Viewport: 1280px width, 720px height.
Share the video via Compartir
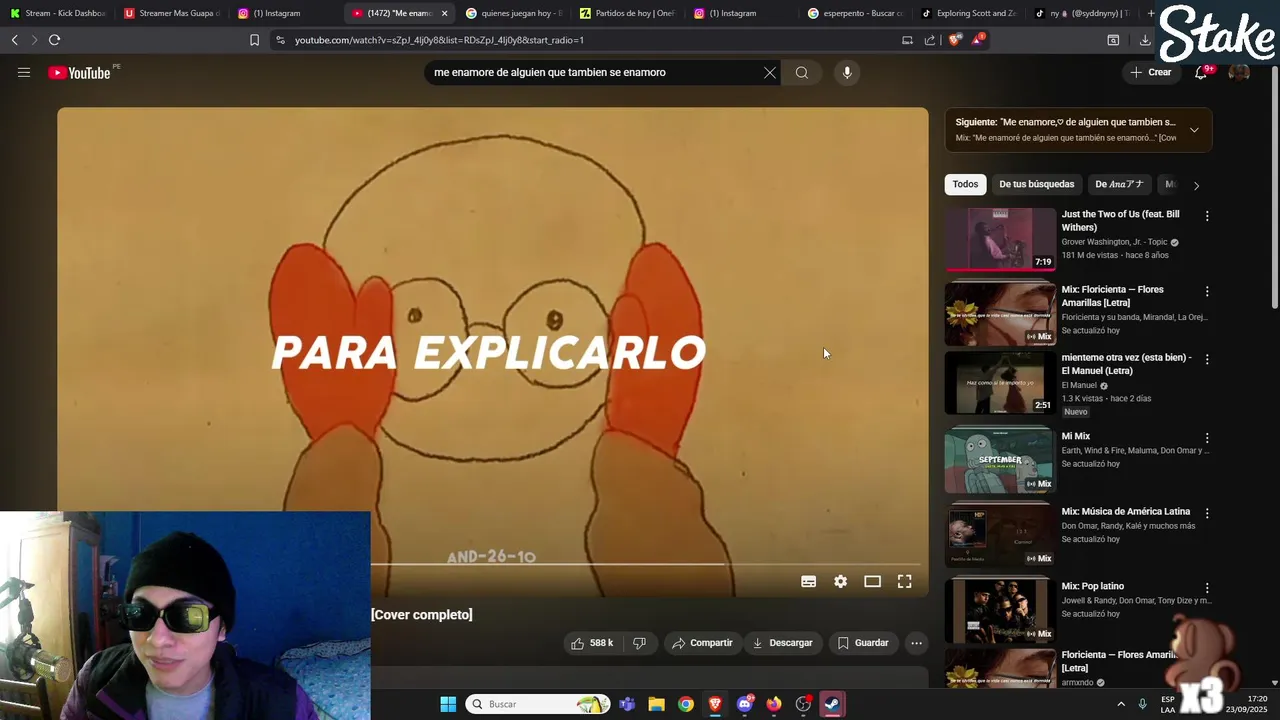pos(703,643)
